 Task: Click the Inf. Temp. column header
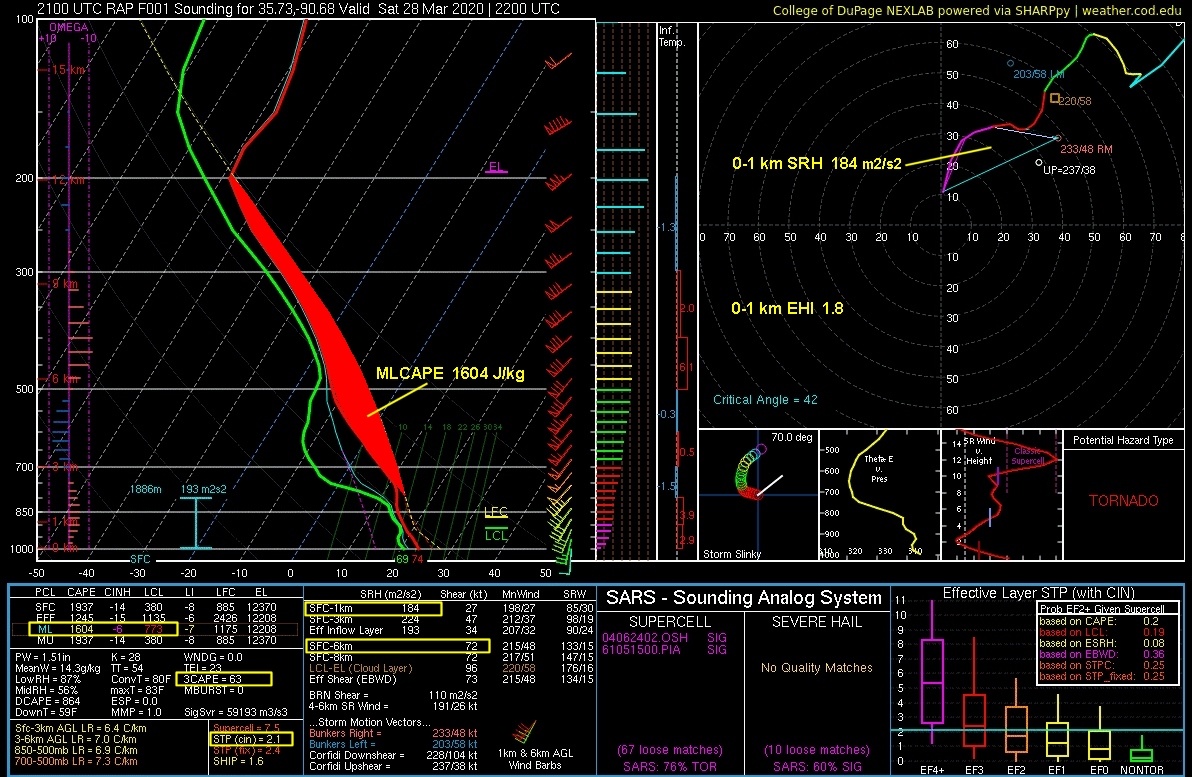(x=671, y=36)
